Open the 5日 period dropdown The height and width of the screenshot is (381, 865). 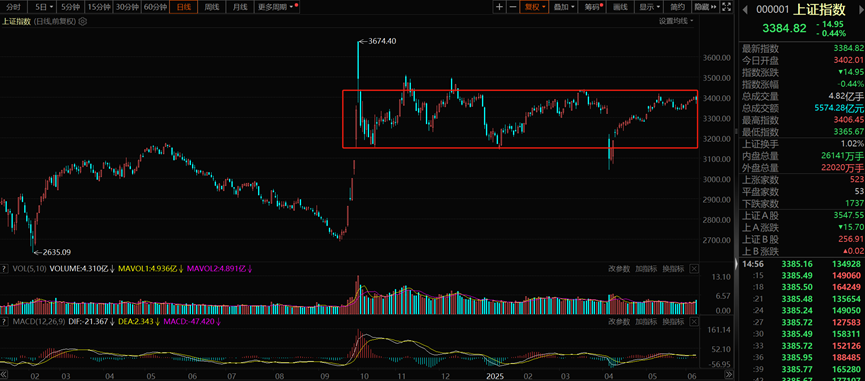[44, 7]
